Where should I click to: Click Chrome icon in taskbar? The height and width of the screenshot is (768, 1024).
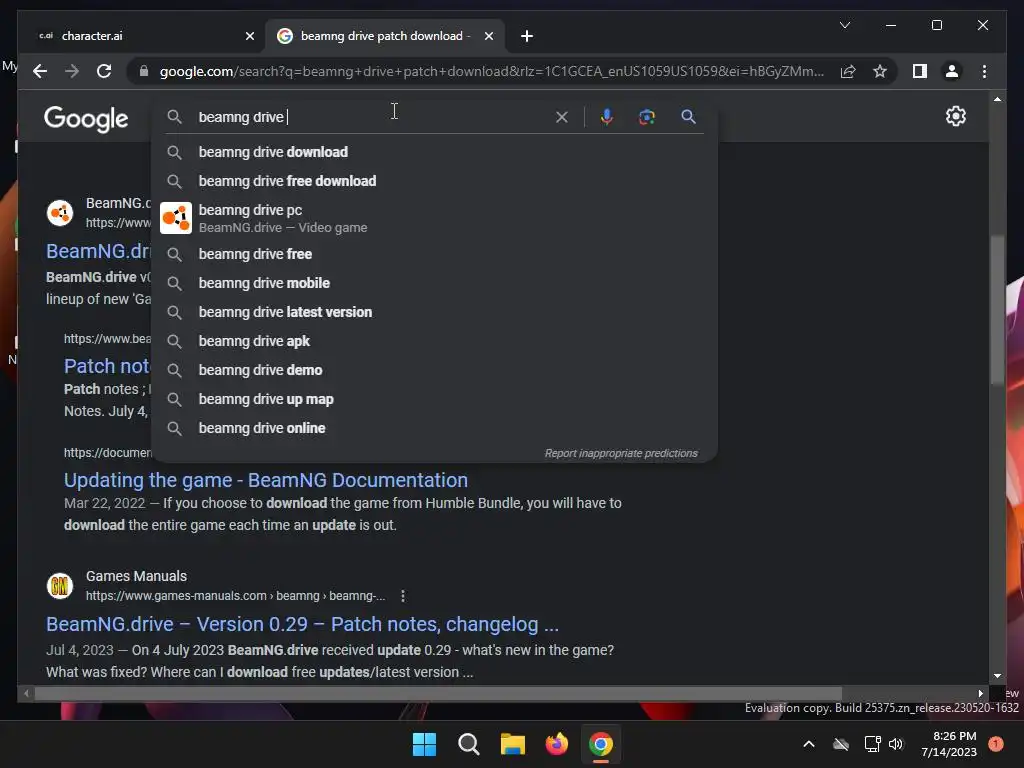[601, 744]
